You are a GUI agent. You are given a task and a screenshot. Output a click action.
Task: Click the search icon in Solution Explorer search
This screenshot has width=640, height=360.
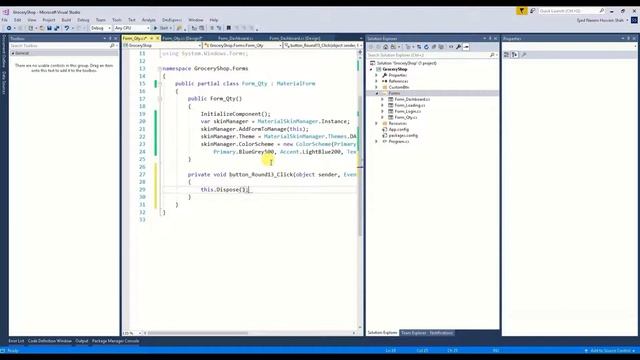pos(492,55)
